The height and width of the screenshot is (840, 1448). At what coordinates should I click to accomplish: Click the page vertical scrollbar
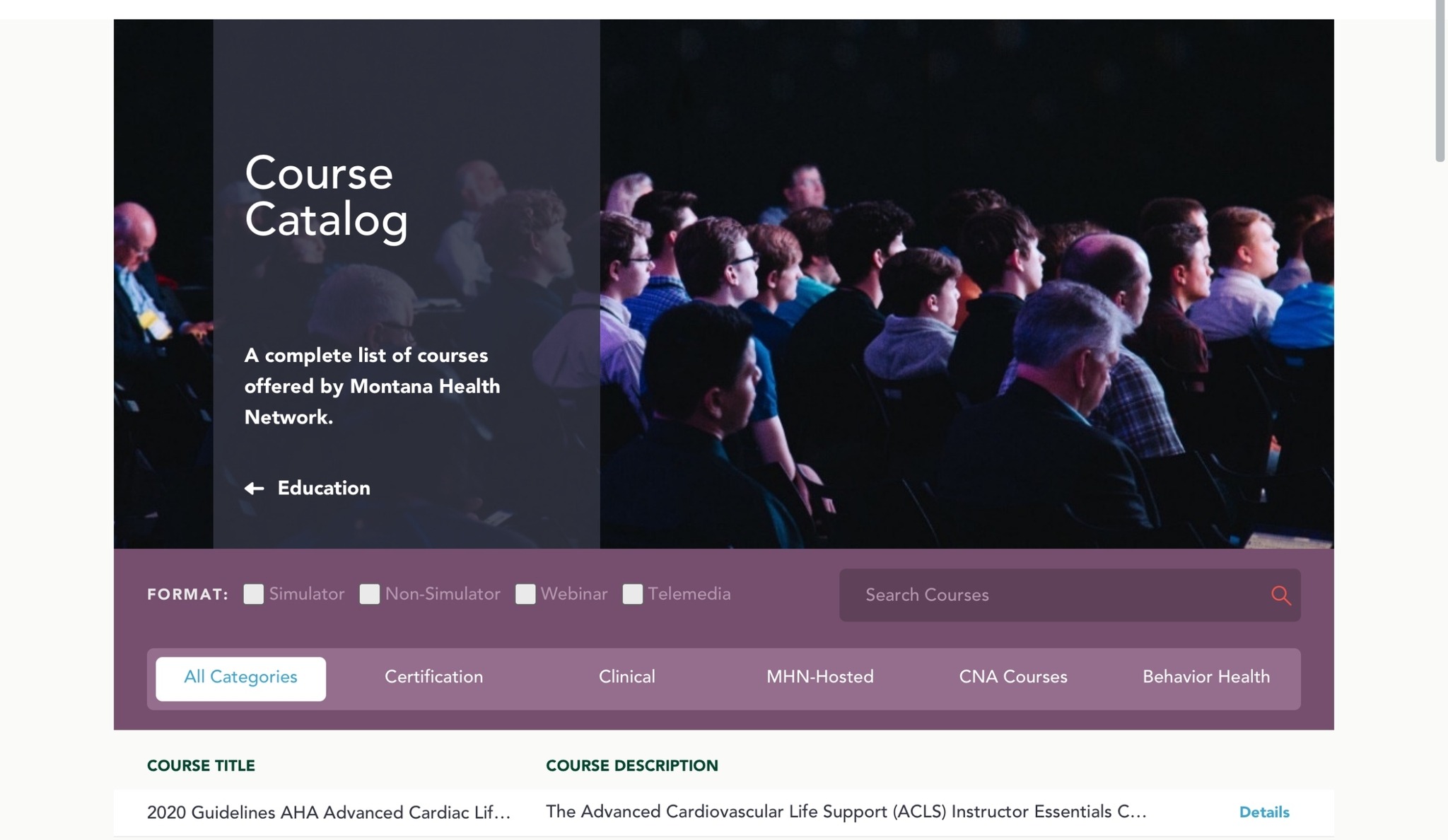coord(1440,81)
